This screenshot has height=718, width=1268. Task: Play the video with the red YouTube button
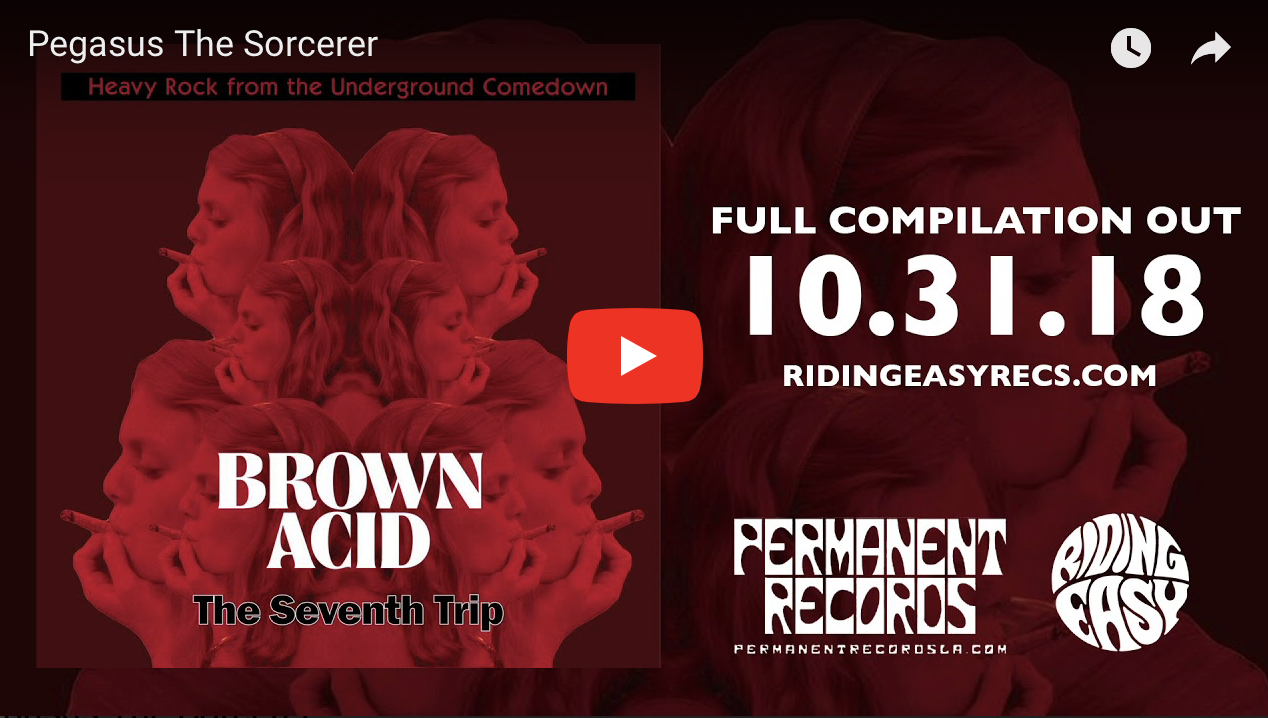(x=635, y=356)
